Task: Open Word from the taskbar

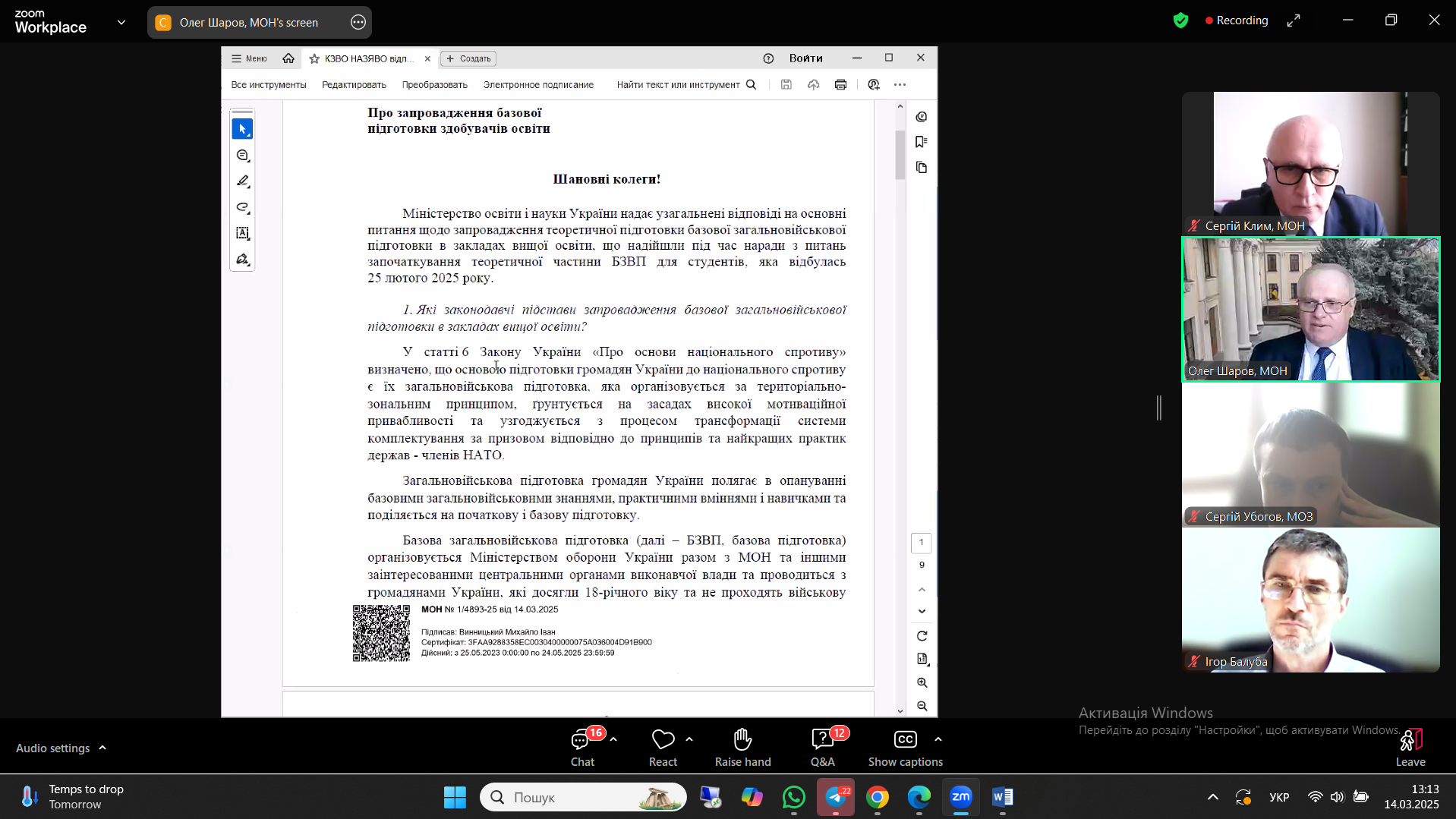Action: coord(1003,797)
